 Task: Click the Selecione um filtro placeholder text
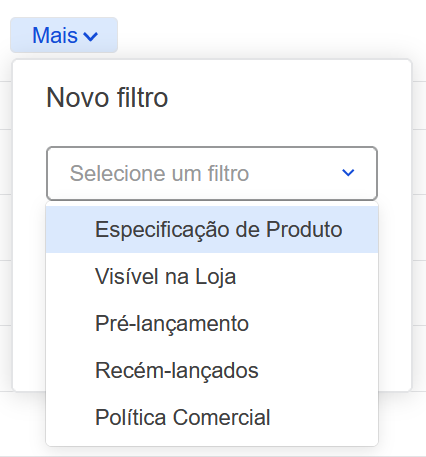click(x=159, y=173)
